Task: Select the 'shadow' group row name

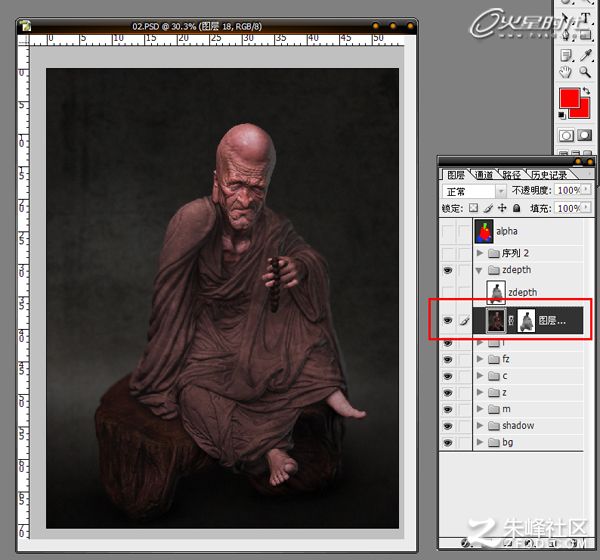Action: [518, 426]
